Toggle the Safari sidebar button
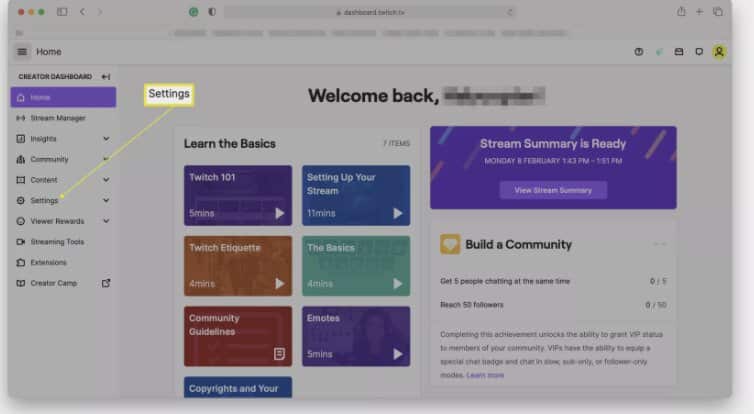 click(62, 12)
